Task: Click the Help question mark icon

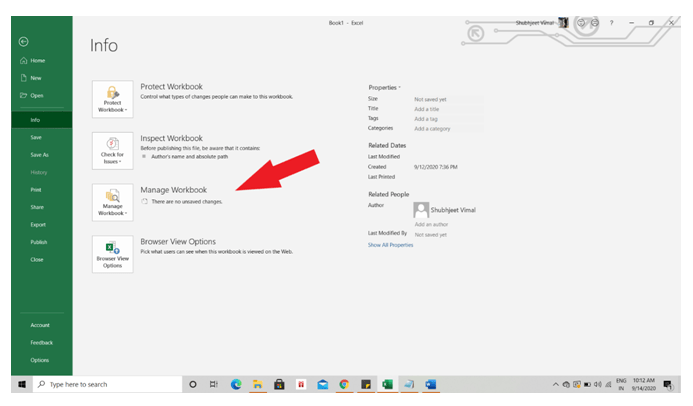Action: point(611,21)
